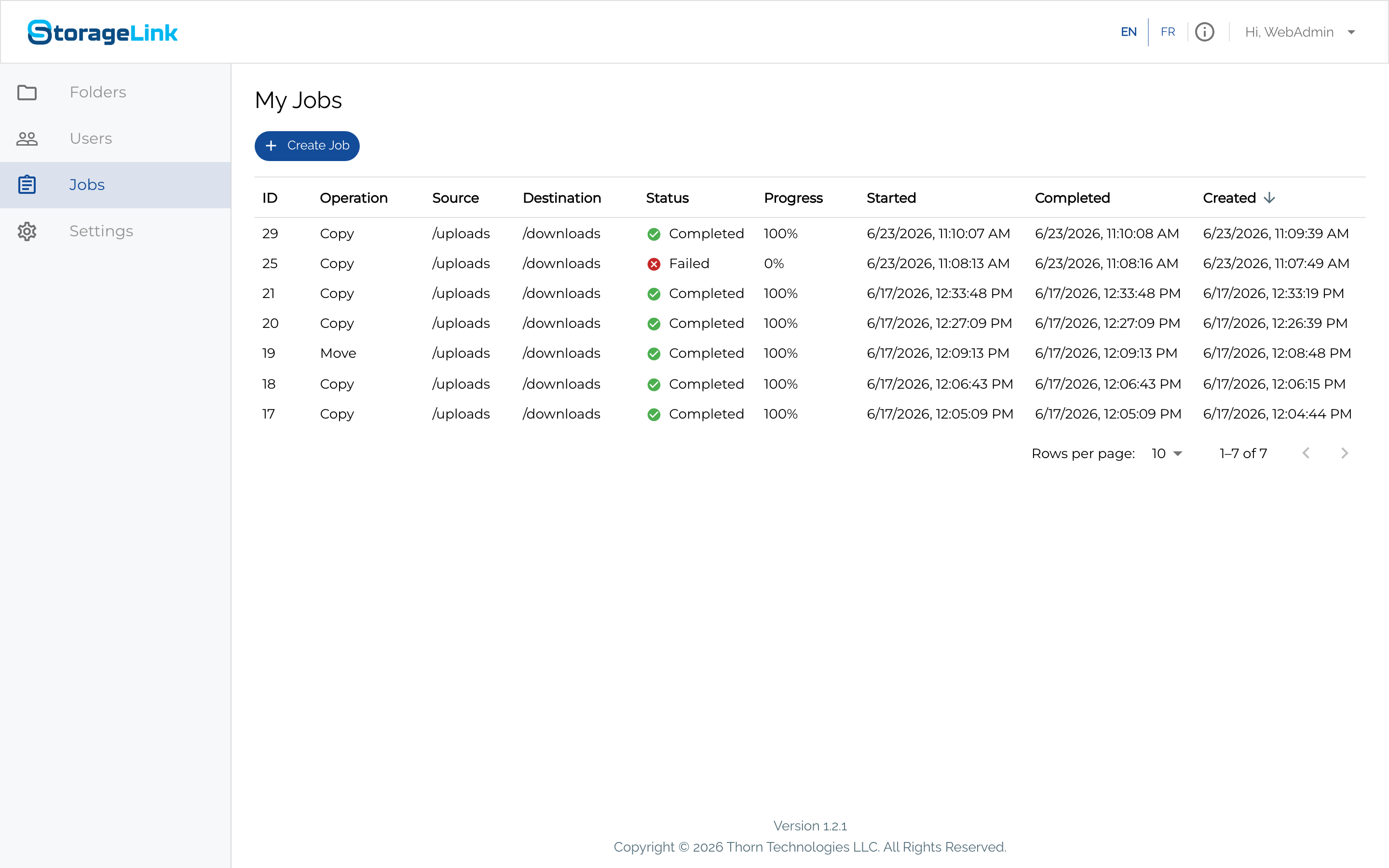This screenshot has width=1389, height=868.
Task: Click the Hi, WebAdmin label
Action: (x=1289, y=32)
